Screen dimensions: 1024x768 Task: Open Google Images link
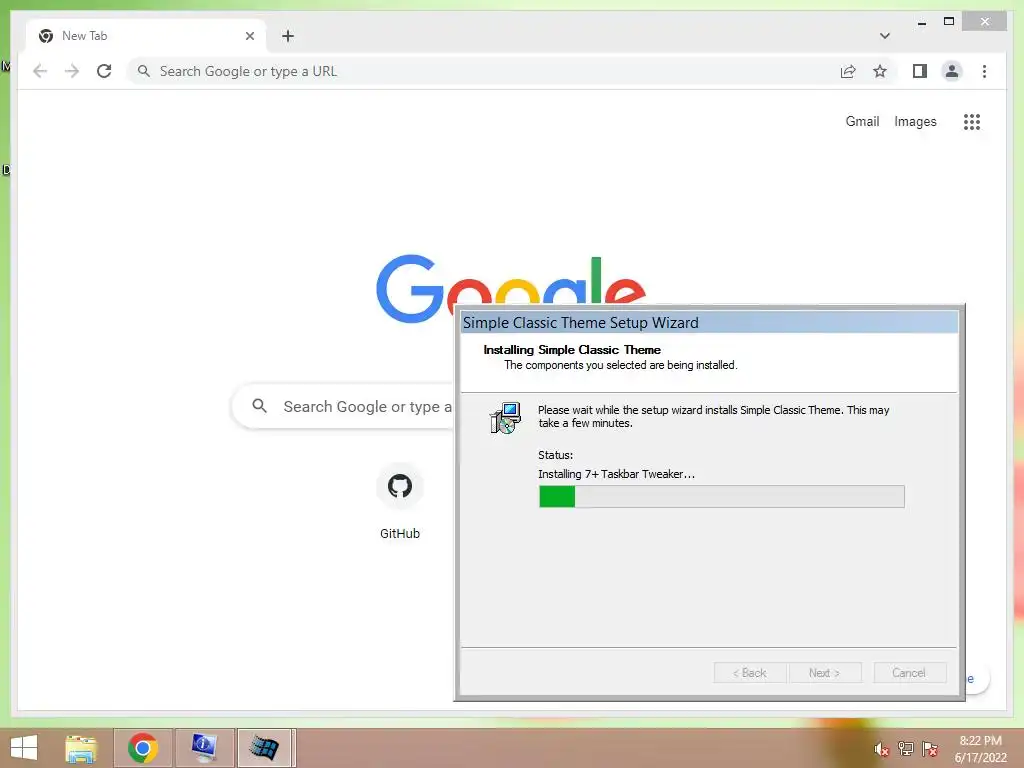coord(915,121)
